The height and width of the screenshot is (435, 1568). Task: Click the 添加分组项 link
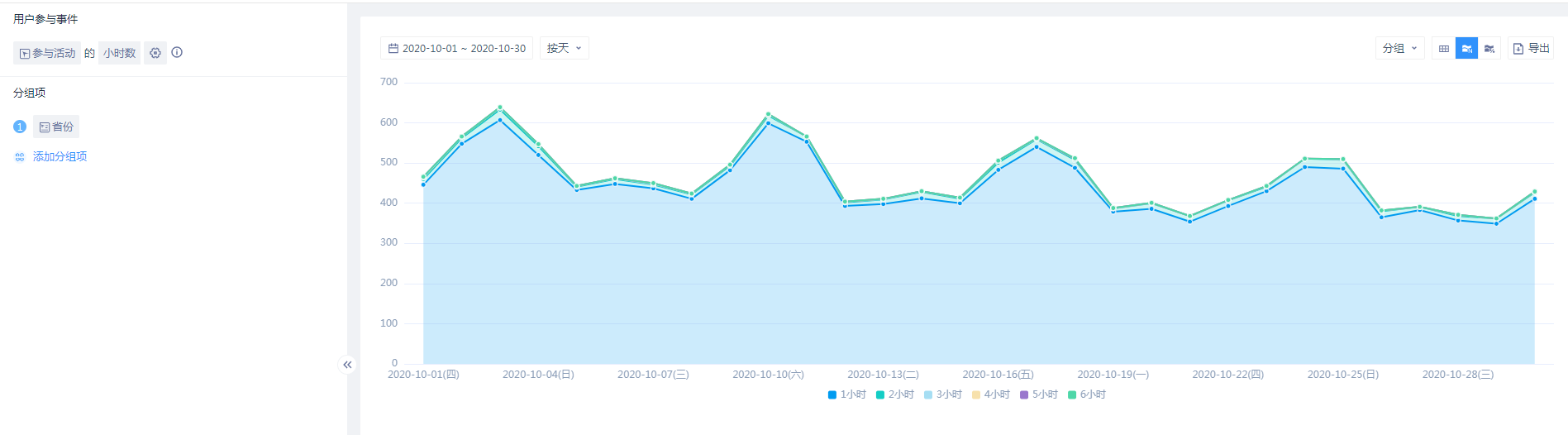60,157
